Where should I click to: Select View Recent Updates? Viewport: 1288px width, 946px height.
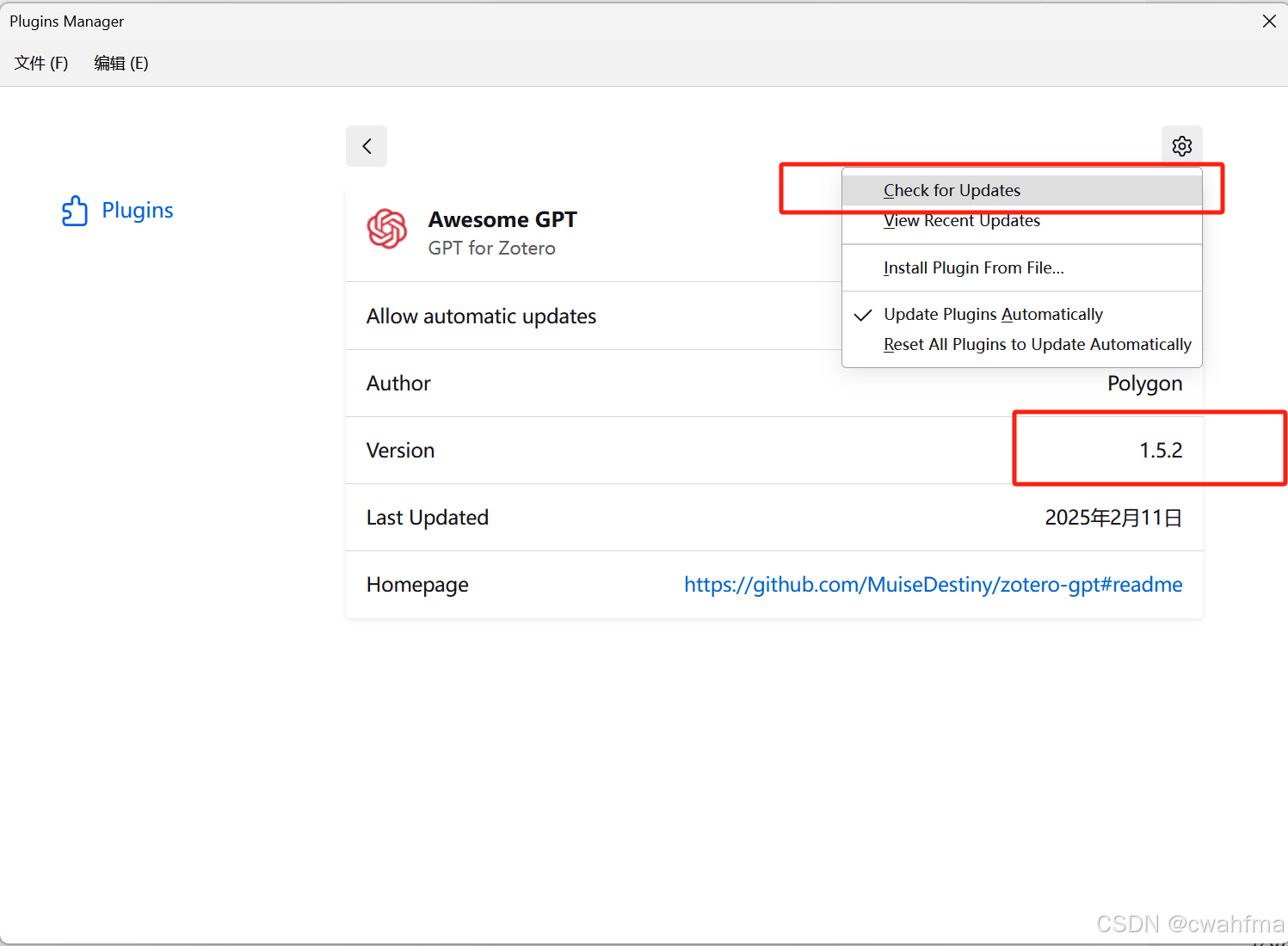tap(961, 220)
